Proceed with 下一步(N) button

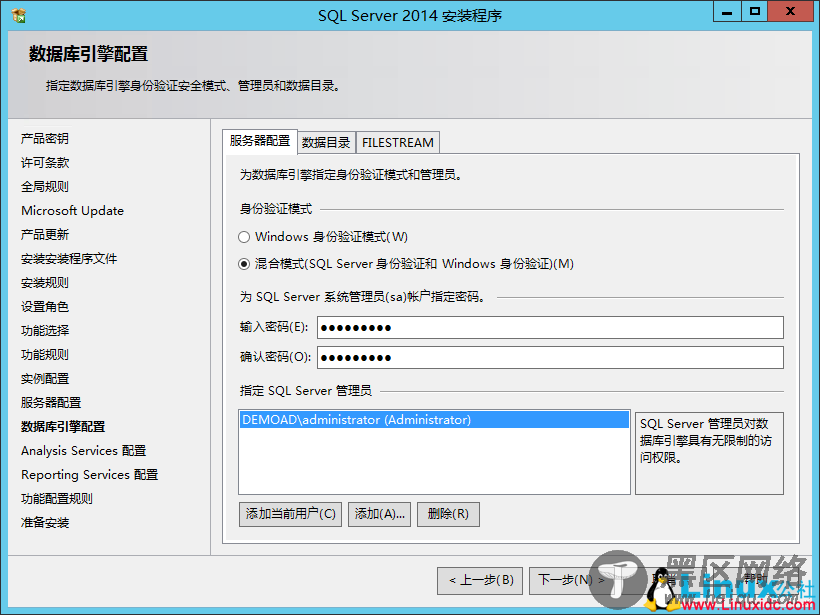point(570,580)
